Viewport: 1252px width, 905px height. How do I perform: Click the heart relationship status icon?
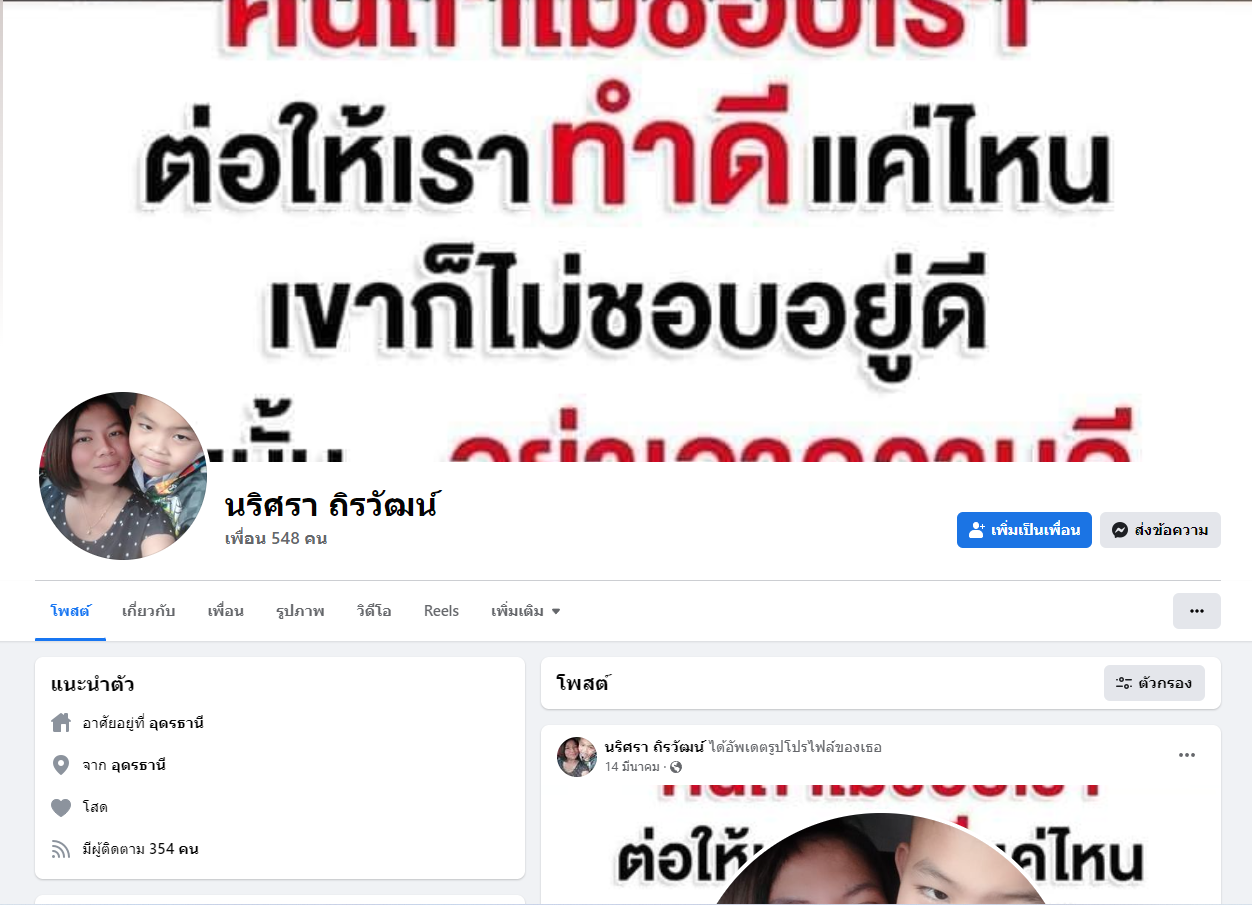click(61, 807)
